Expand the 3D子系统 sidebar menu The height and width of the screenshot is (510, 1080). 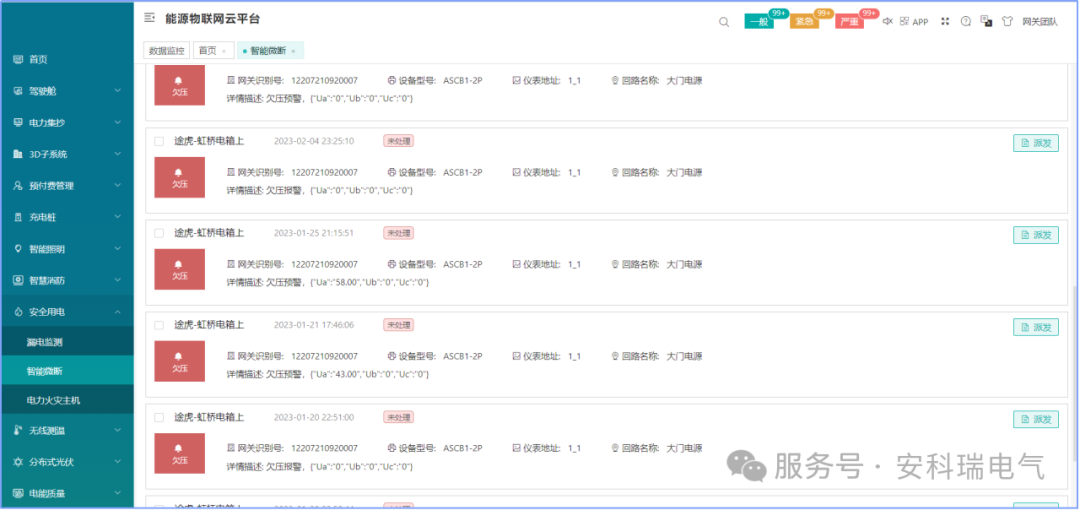[x=118, y=154]
